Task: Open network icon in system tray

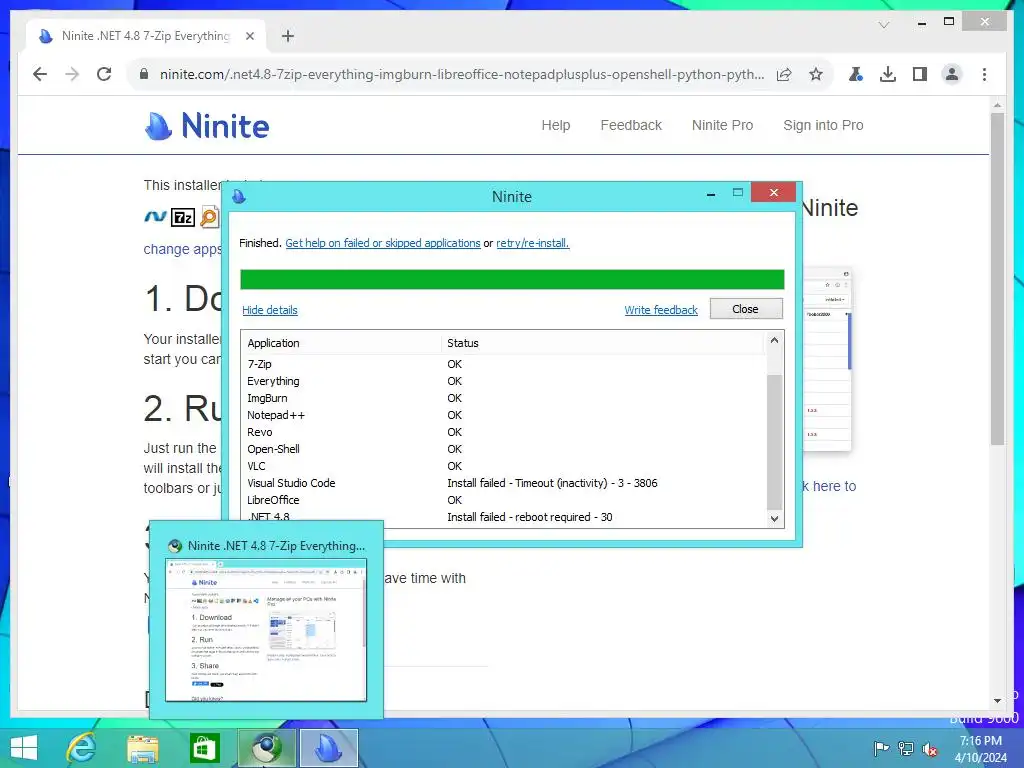Action: tap(906, 749)
